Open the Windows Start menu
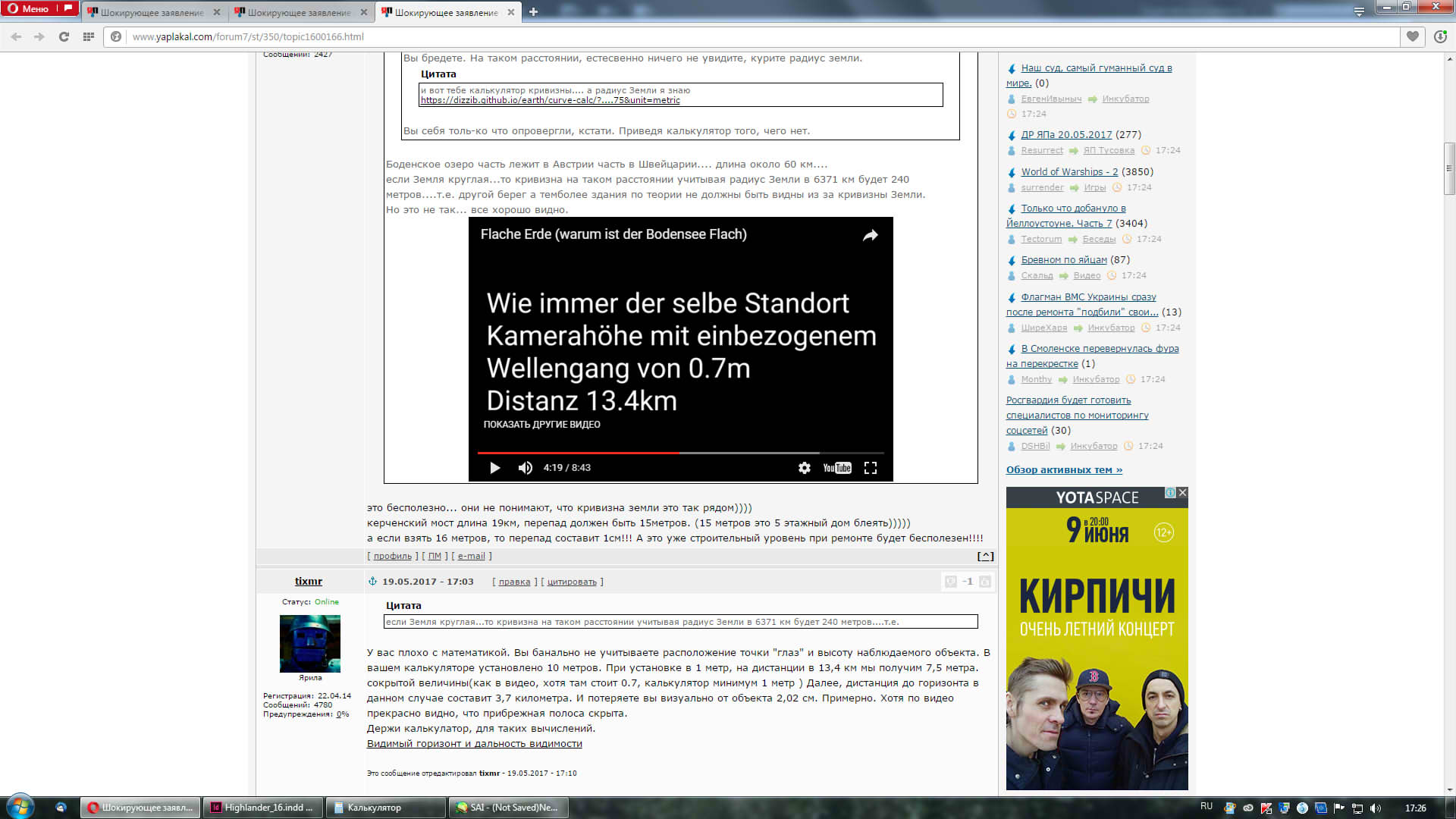1456x819 pixels. (x=20, y=807)
